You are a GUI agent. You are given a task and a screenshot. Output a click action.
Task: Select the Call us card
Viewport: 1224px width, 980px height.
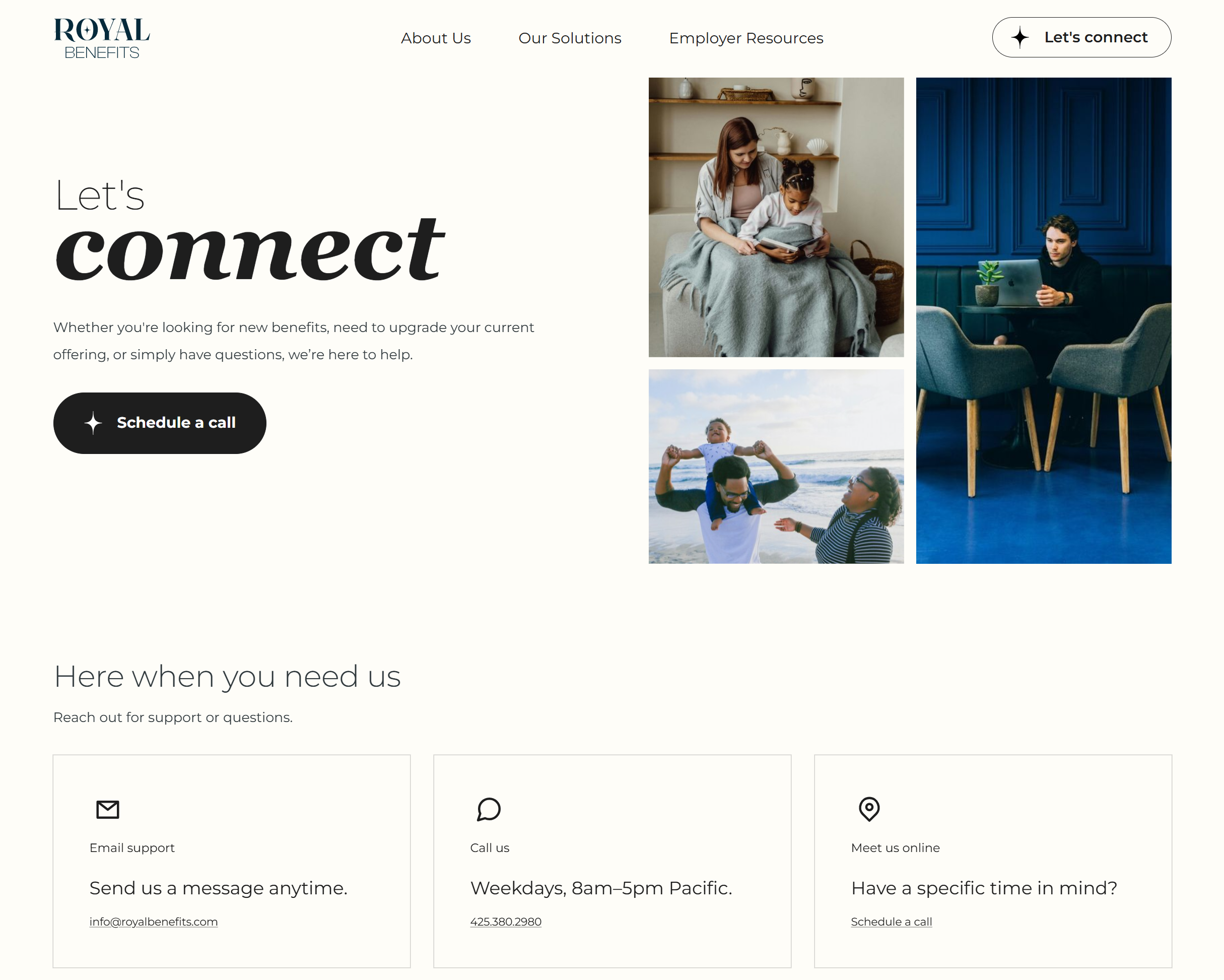point(612,861)
